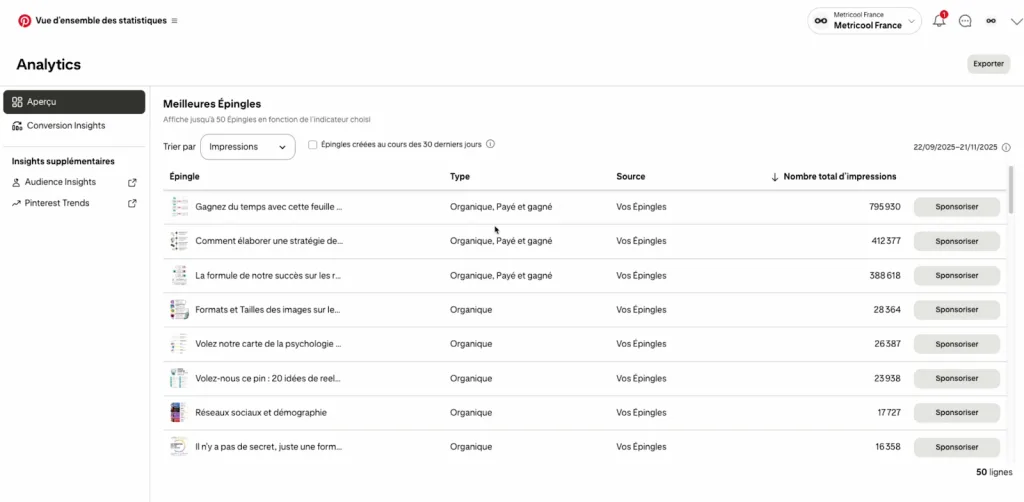Click info icon beside 30 derniers jours
The width and height of the screenshot is (1024, 502).
pos(491,144)
